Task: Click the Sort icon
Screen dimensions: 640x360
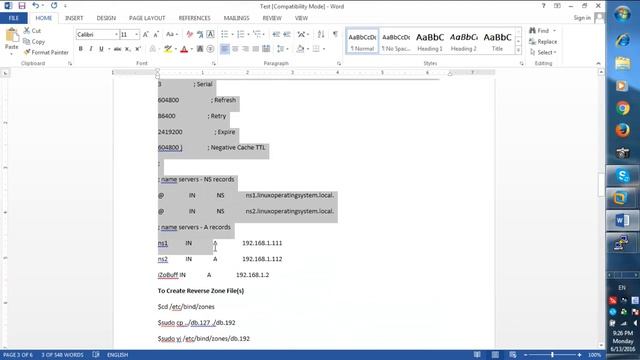Action: point(321,34)
